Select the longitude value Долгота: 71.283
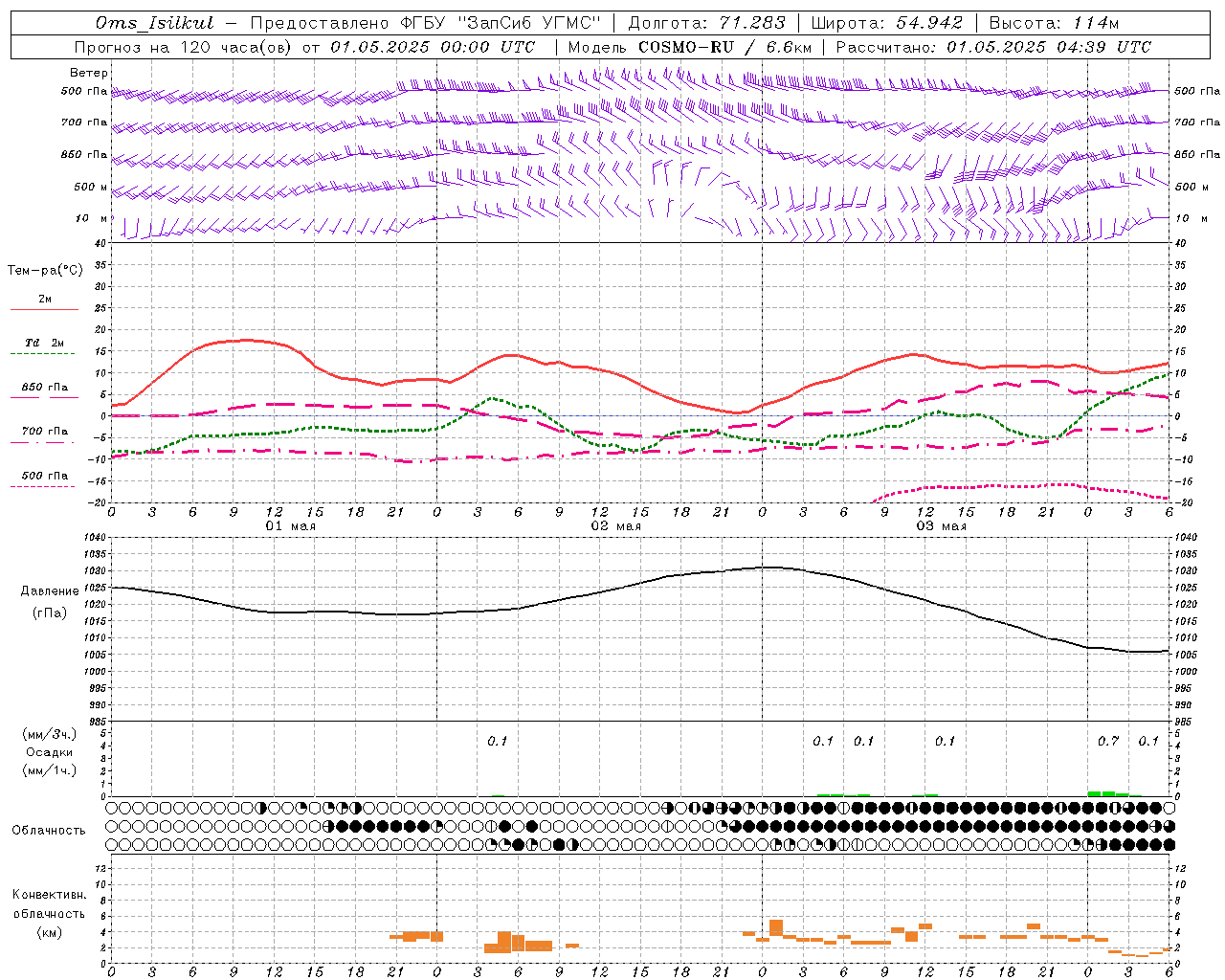This screenshot has width=1225, height=980. (x=706, y=23)
